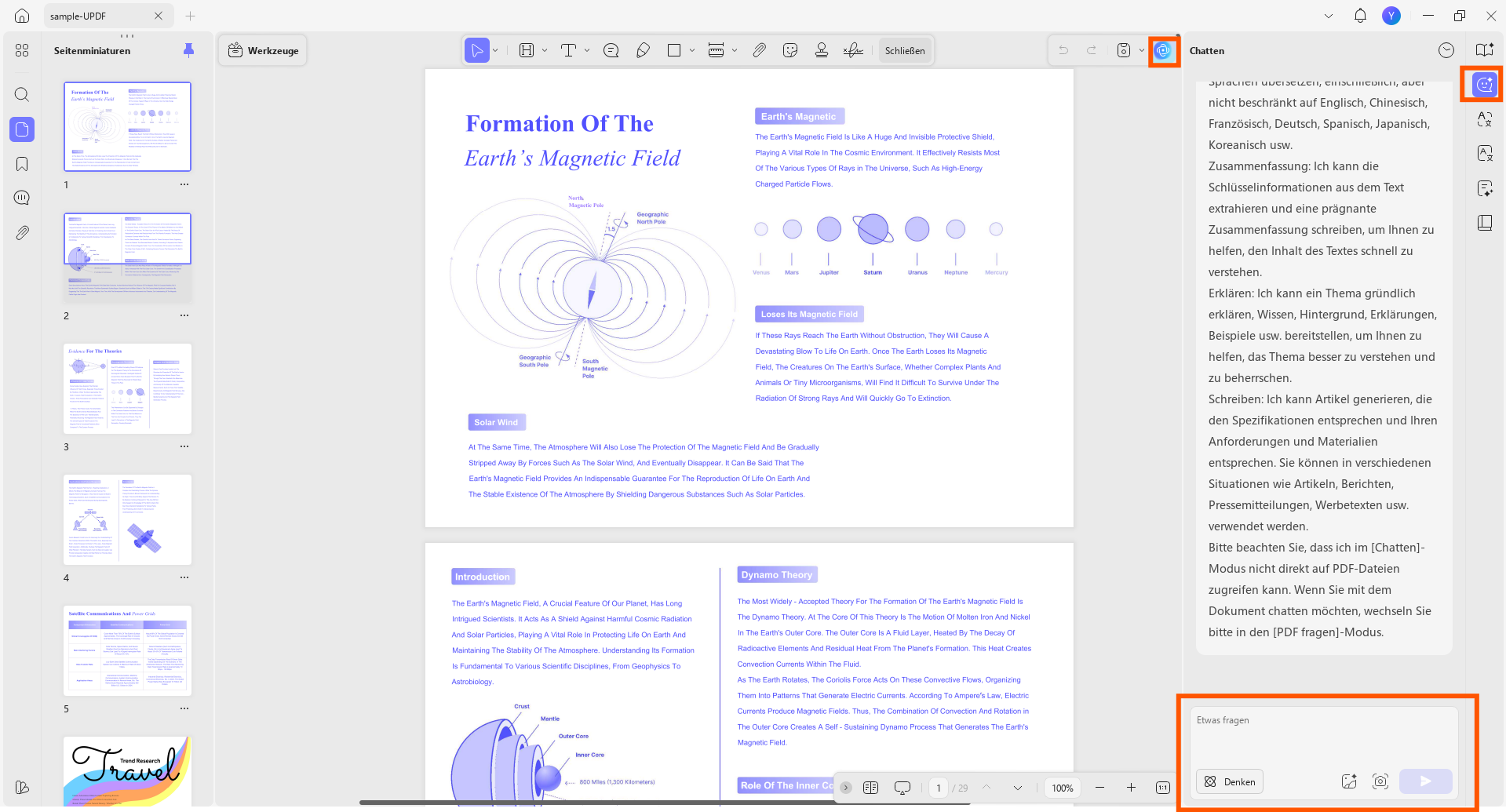Go to the home screen

click(22, 16)
